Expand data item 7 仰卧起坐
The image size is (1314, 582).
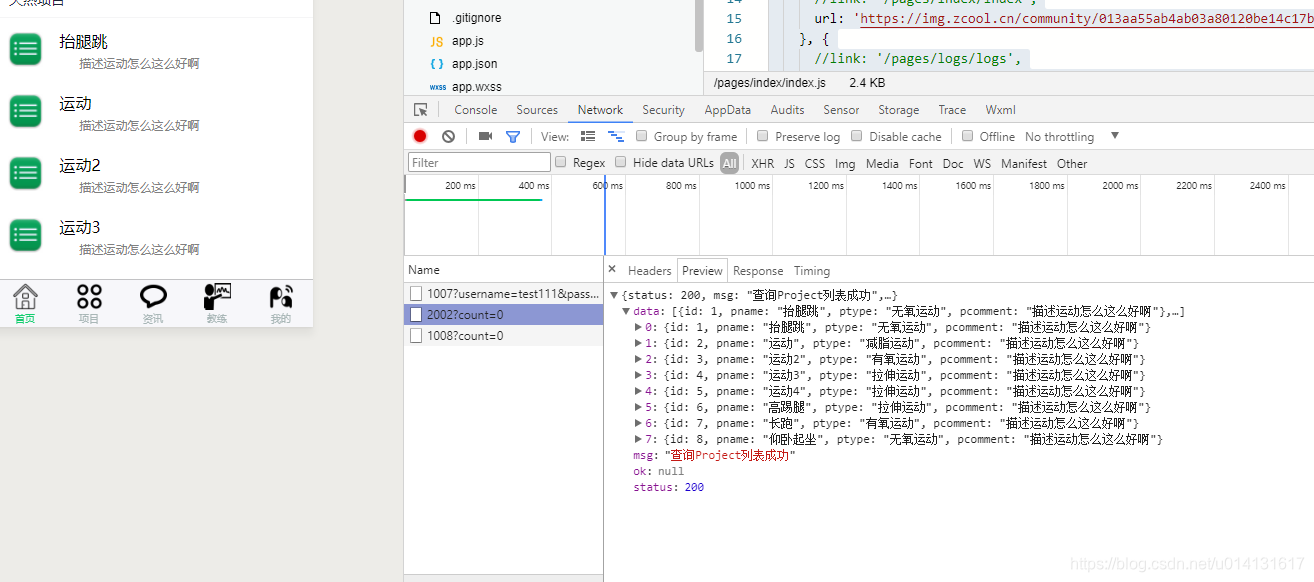coord(639,439)
